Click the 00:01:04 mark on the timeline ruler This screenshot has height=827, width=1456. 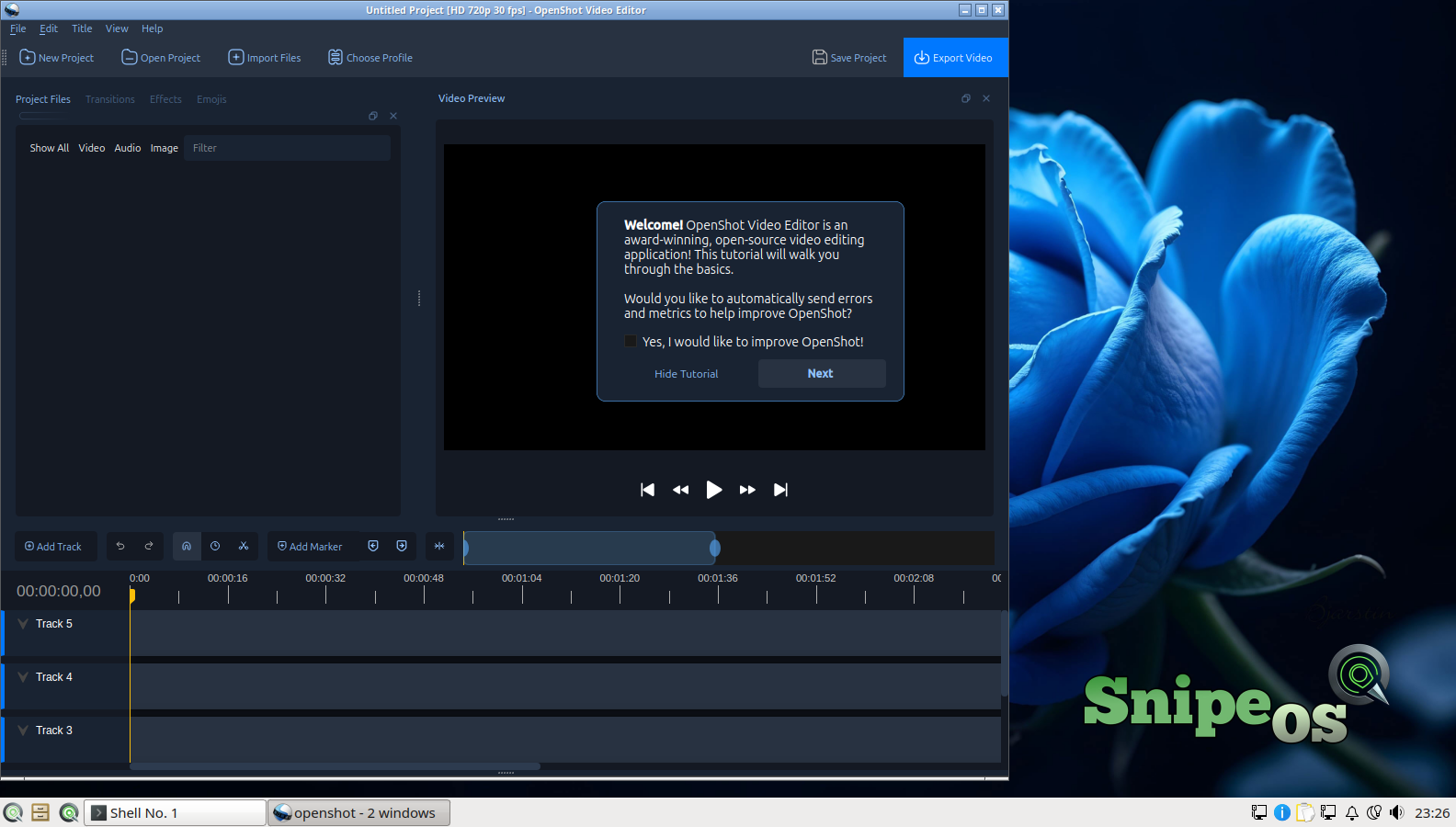522,578
